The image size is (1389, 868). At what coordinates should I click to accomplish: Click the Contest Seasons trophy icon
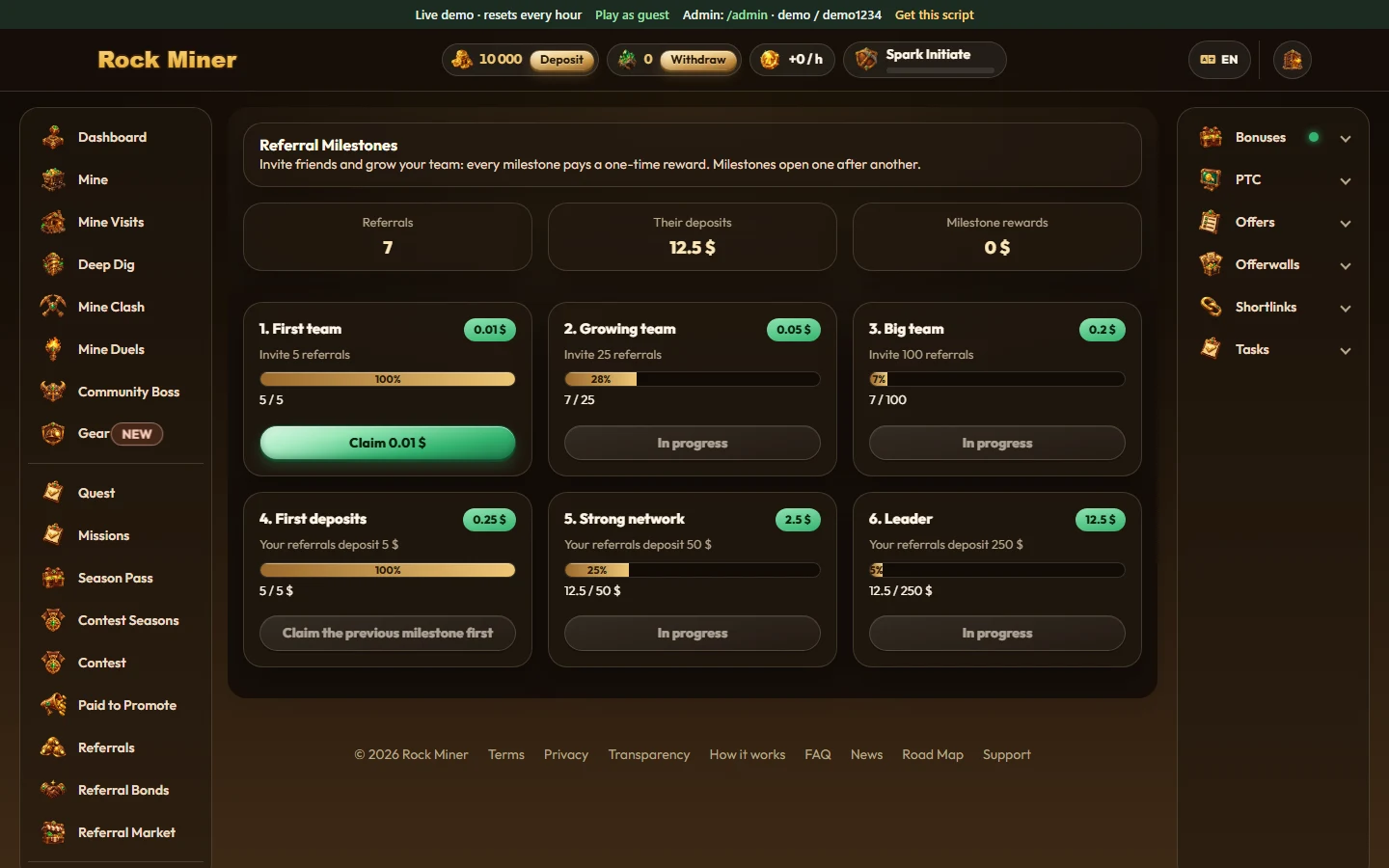(x=53, y=620)
